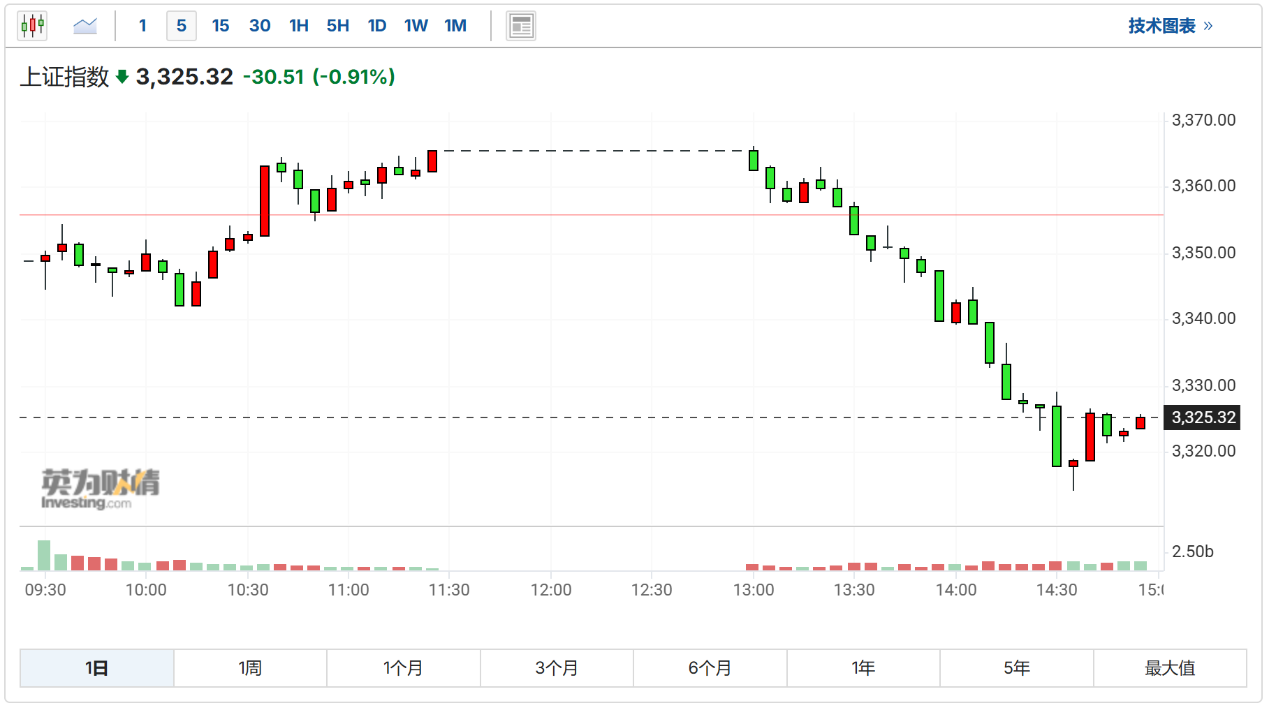The height and width of the screenshot is (710, 1269).
Task: Switch to the 1H interval
Action: coord(298,25)
